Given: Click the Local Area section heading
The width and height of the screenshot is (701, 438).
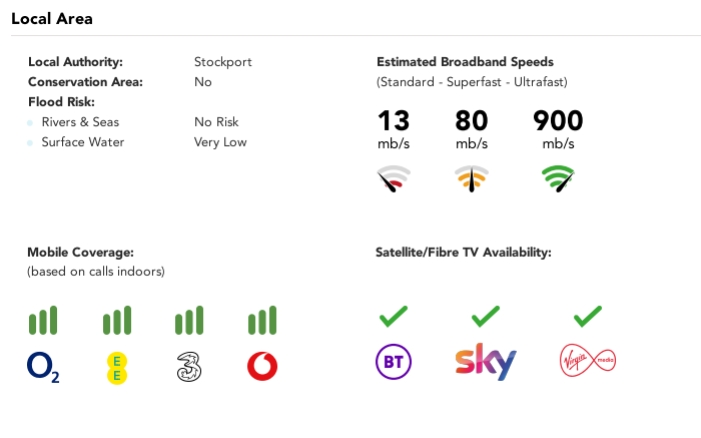Looking at the screenshot, I should click(x=51, y=19).
